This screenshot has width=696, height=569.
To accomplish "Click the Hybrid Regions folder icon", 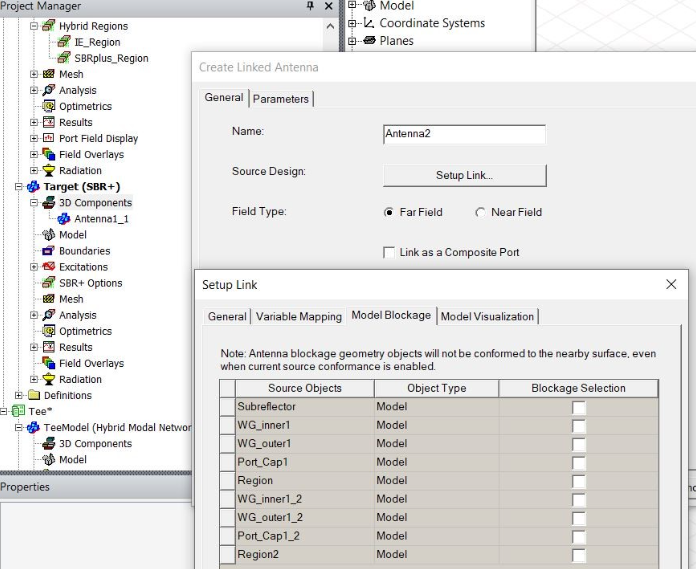I will (x=49, y=26).
